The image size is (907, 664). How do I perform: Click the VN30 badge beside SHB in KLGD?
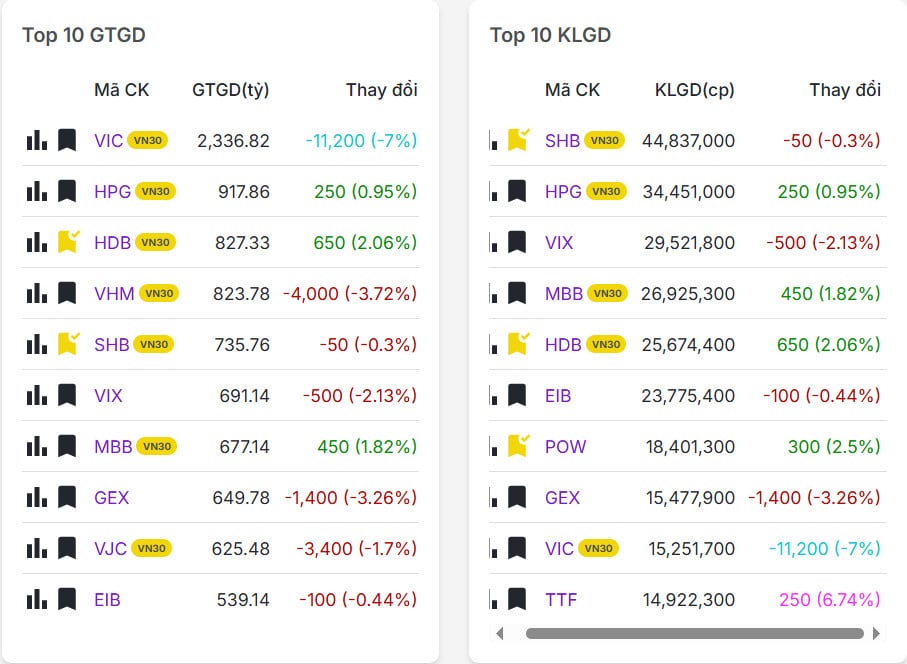[x=611, y=141]
